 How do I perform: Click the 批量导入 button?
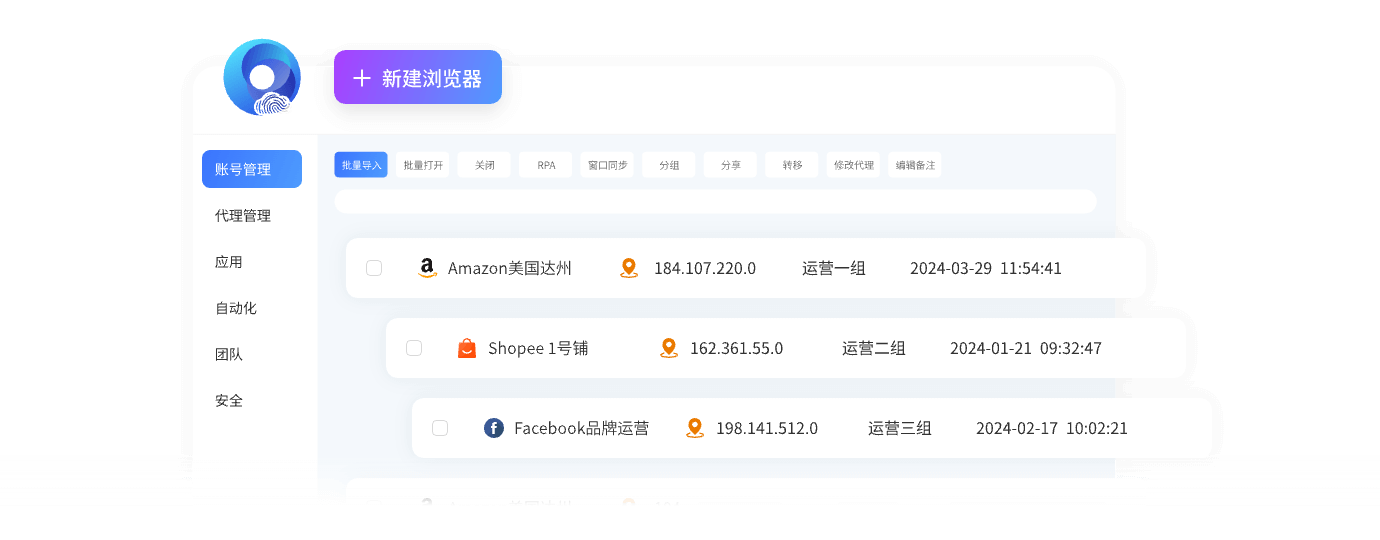pyautogui.click(x=361, y=165)
